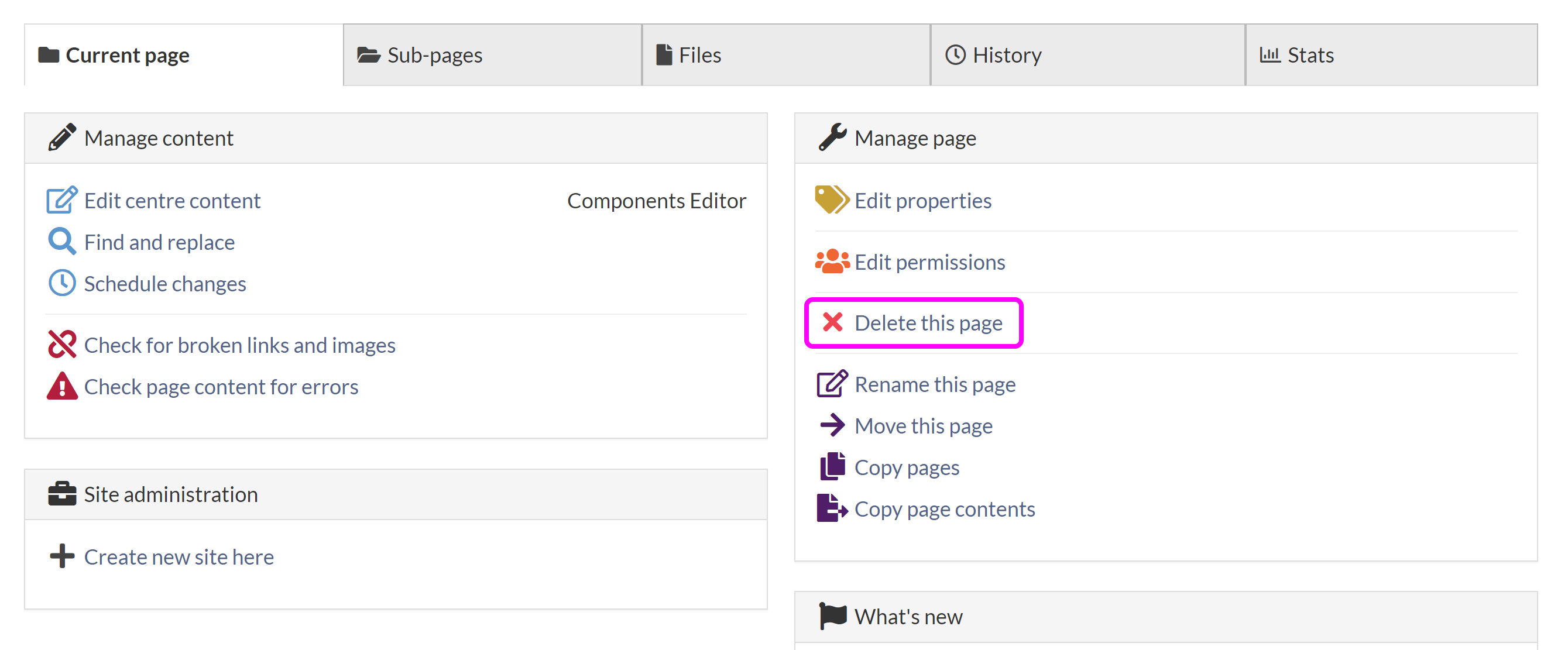Open the Files tab
1568x650 pixels.
point(699,56)
